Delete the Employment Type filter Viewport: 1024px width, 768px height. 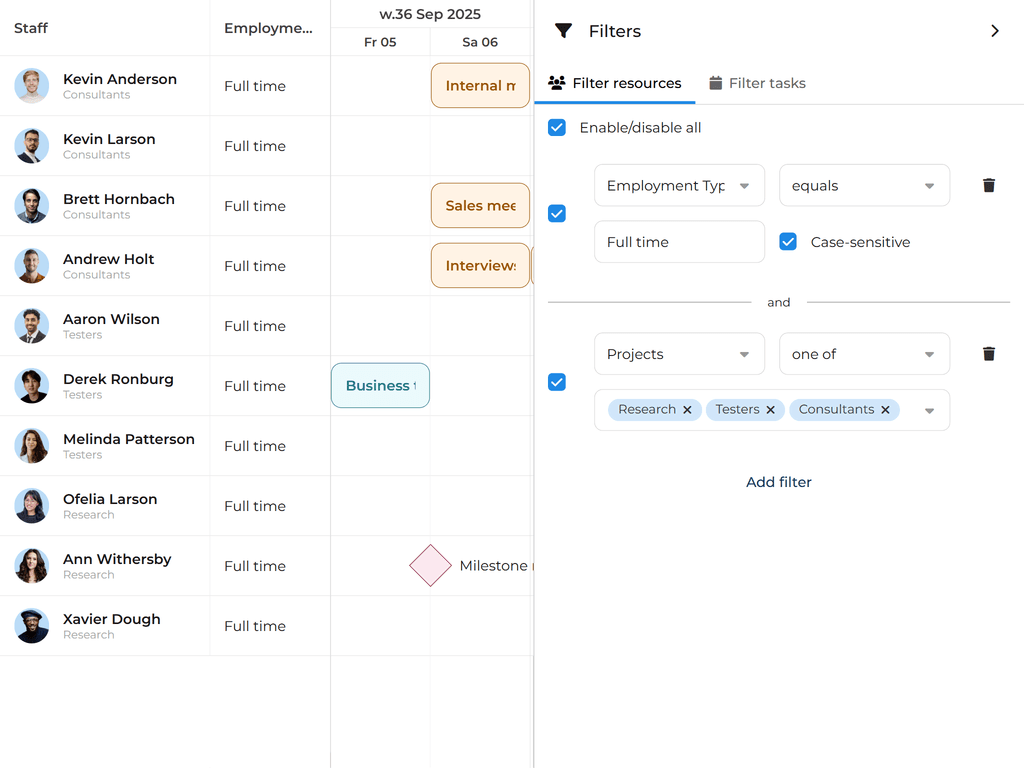(x=989, y=185)
